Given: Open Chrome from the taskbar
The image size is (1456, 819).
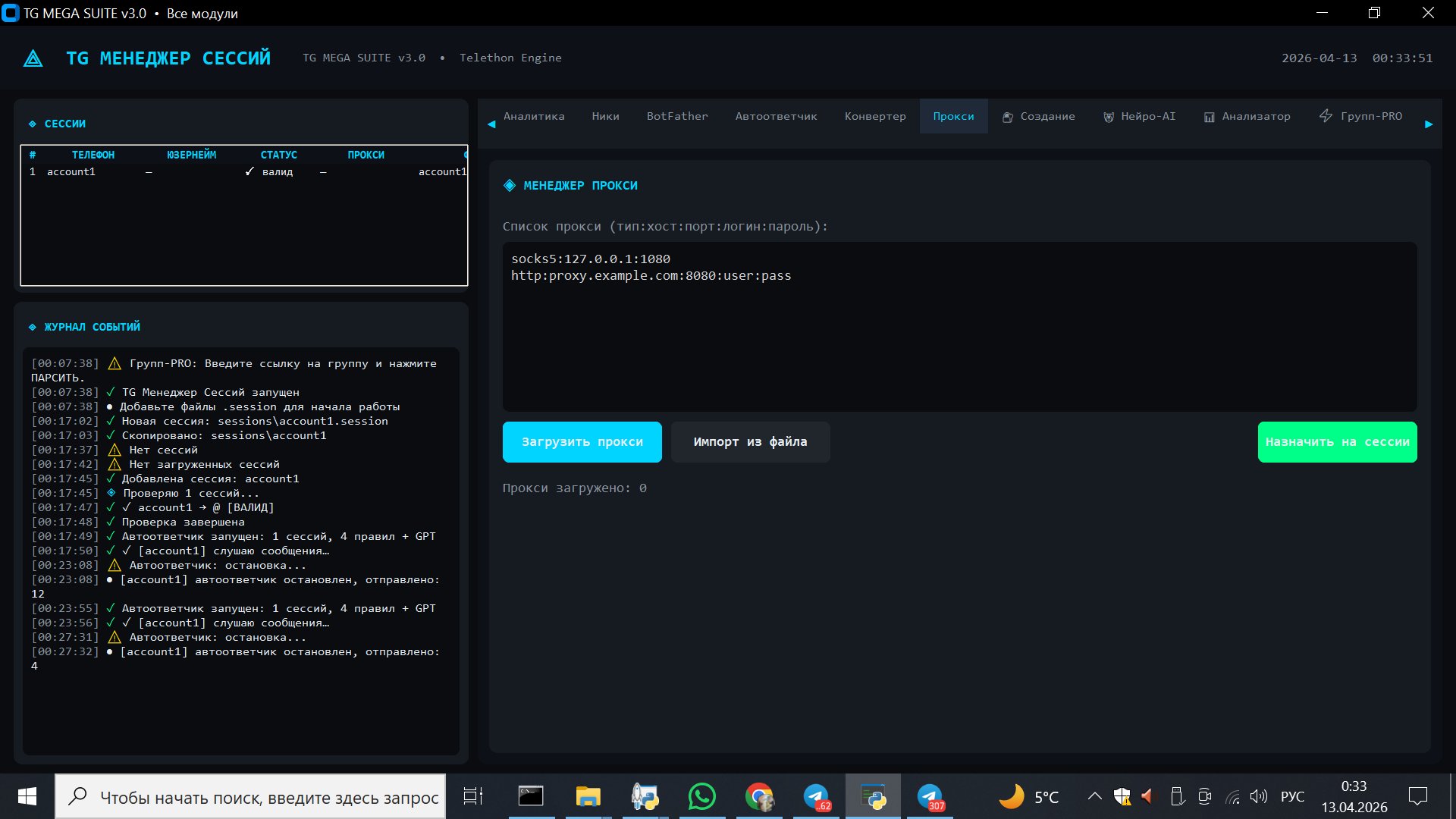Looking at the screenshot, I should point(759,796).
